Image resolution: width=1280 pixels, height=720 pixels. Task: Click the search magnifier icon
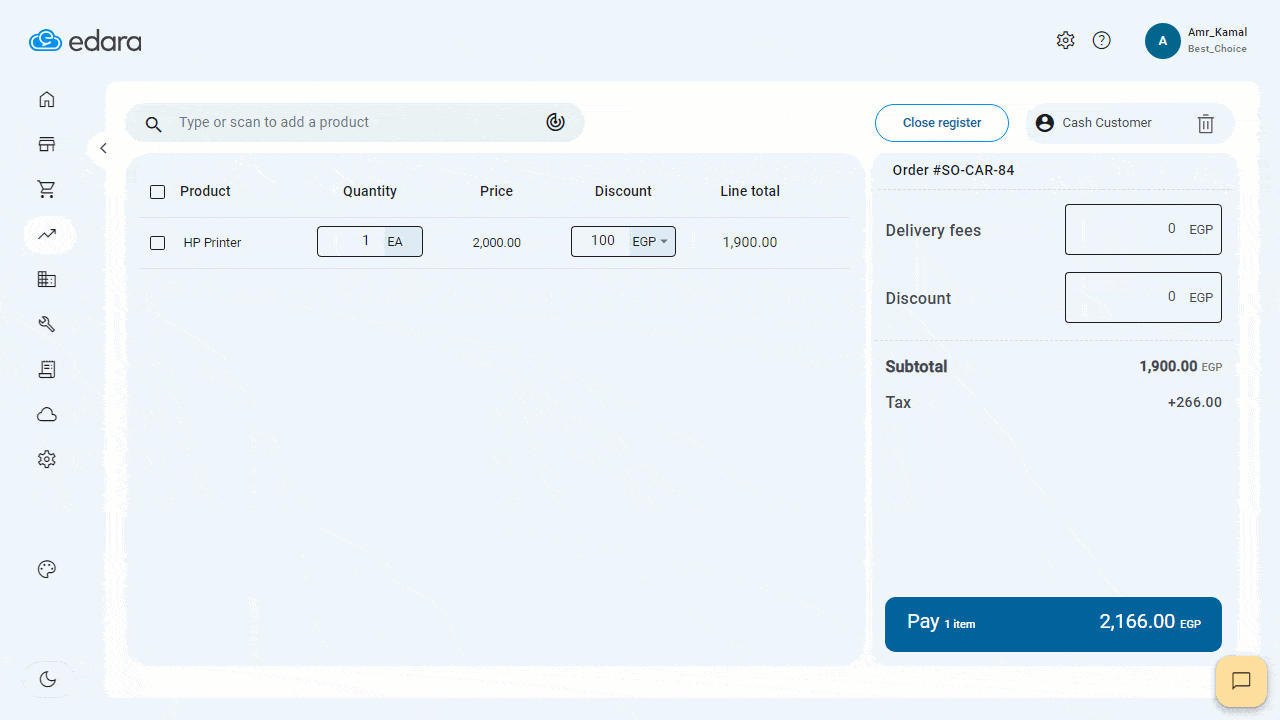pyautogui.click(x=153, y=123)
